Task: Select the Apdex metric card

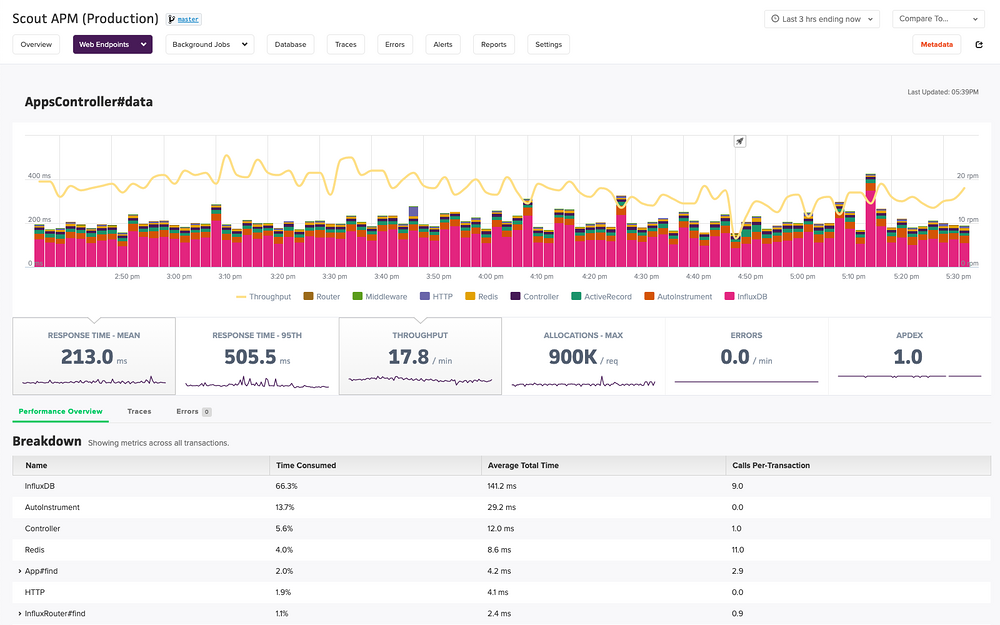Action: (x=910, y=356)
